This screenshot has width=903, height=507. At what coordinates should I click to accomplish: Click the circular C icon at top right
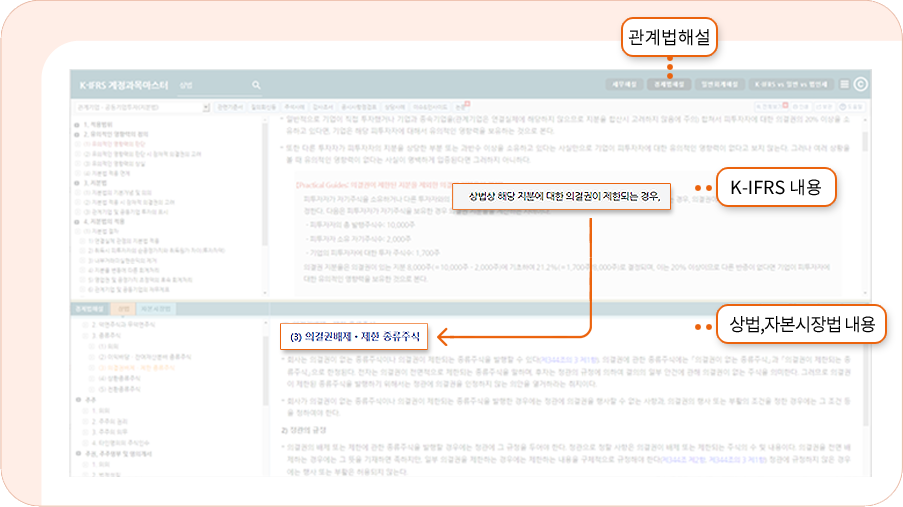click(x=860, y=86)
